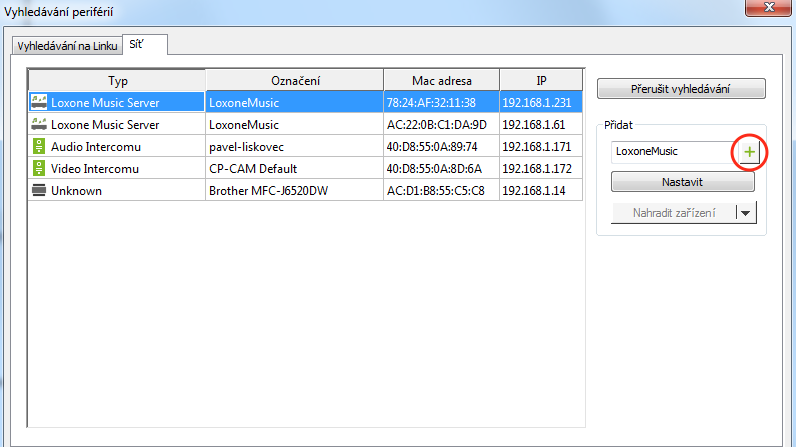
Task: Click MAC address 78:24:AF:32:11:38
Action: coord(431,103)
